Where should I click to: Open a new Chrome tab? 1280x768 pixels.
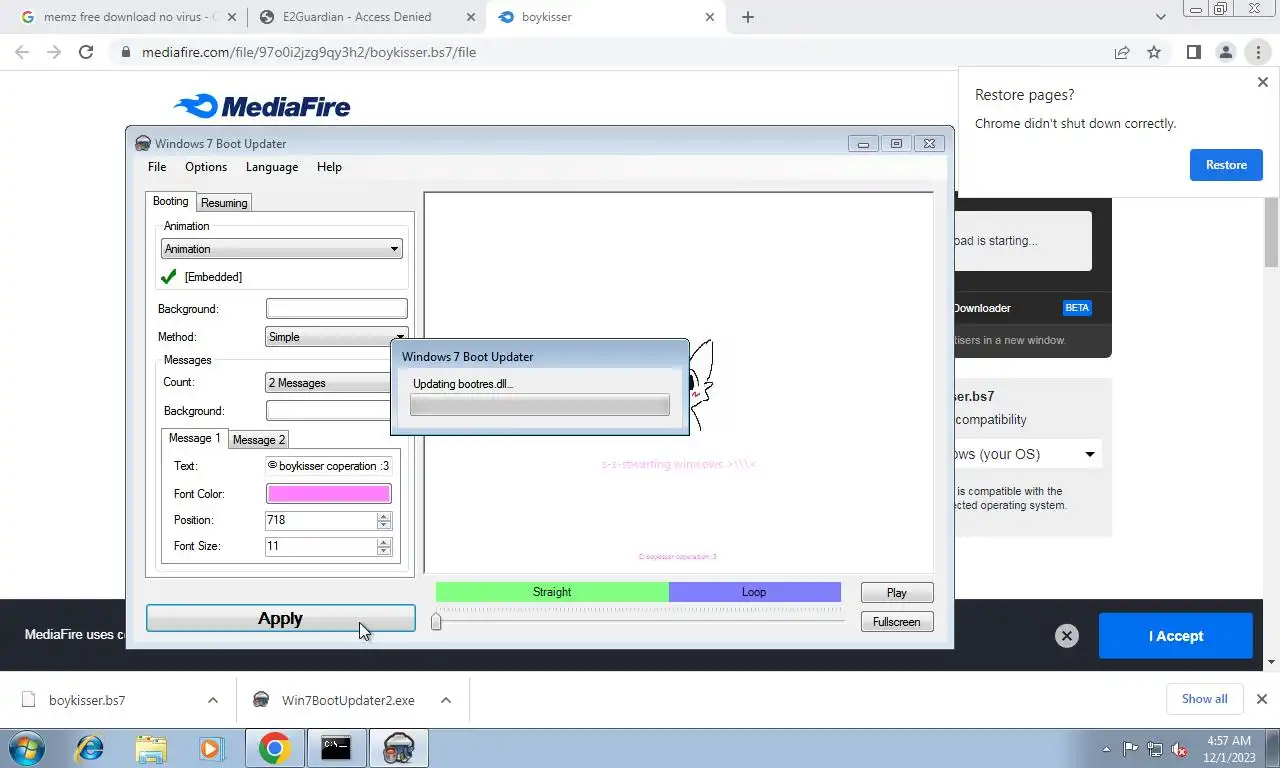(748, 17)
